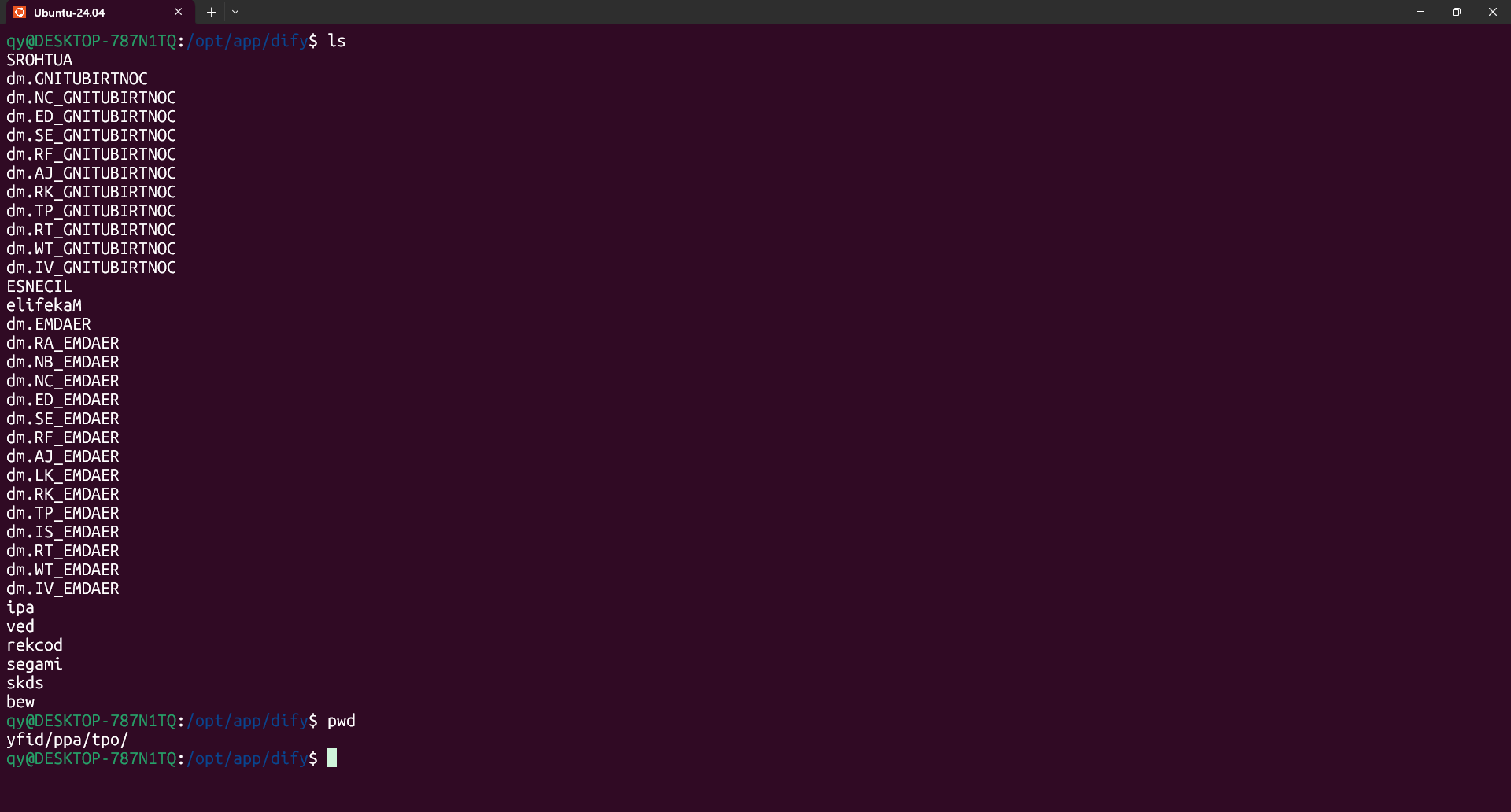This screenshot has height=812, width=1511.
Task: Restore down the terminal window
Action: pos(1457,12)
